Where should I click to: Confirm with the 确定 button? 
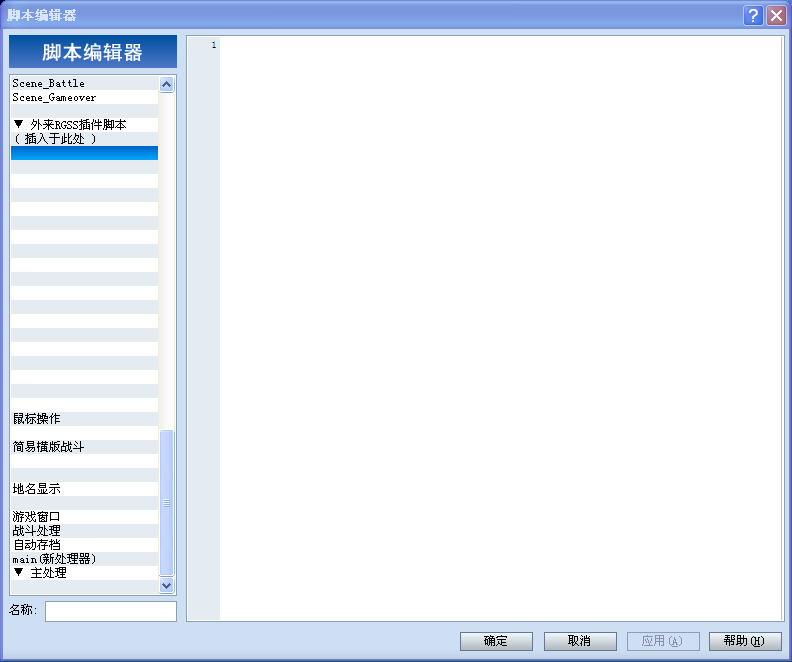coord(496,641)
